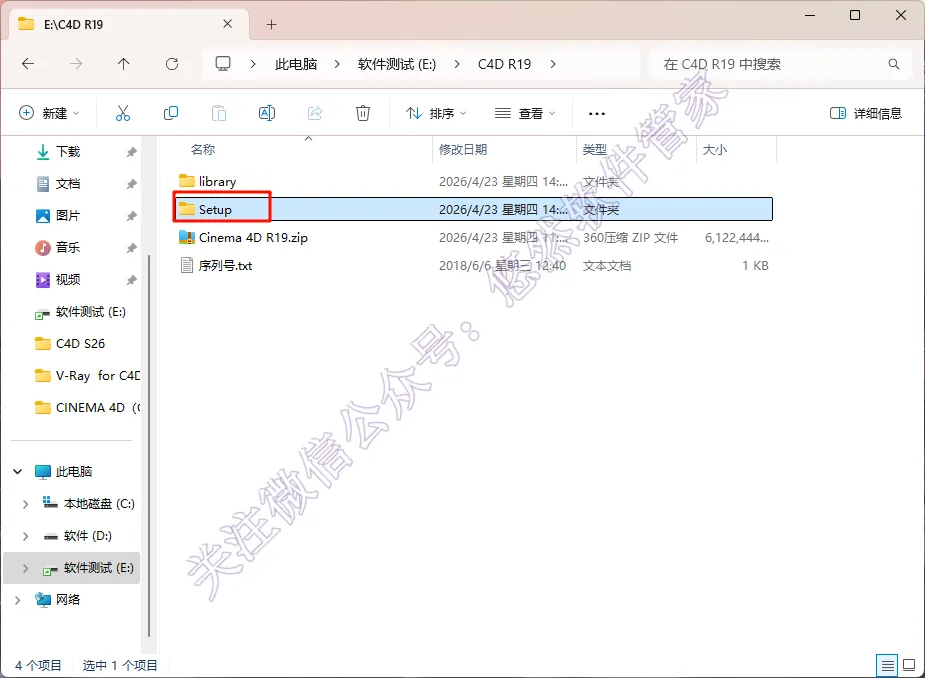Collapse the 此电脑 tree node
The width and height of the screenshot is (925, 678).
click(18, 471)
